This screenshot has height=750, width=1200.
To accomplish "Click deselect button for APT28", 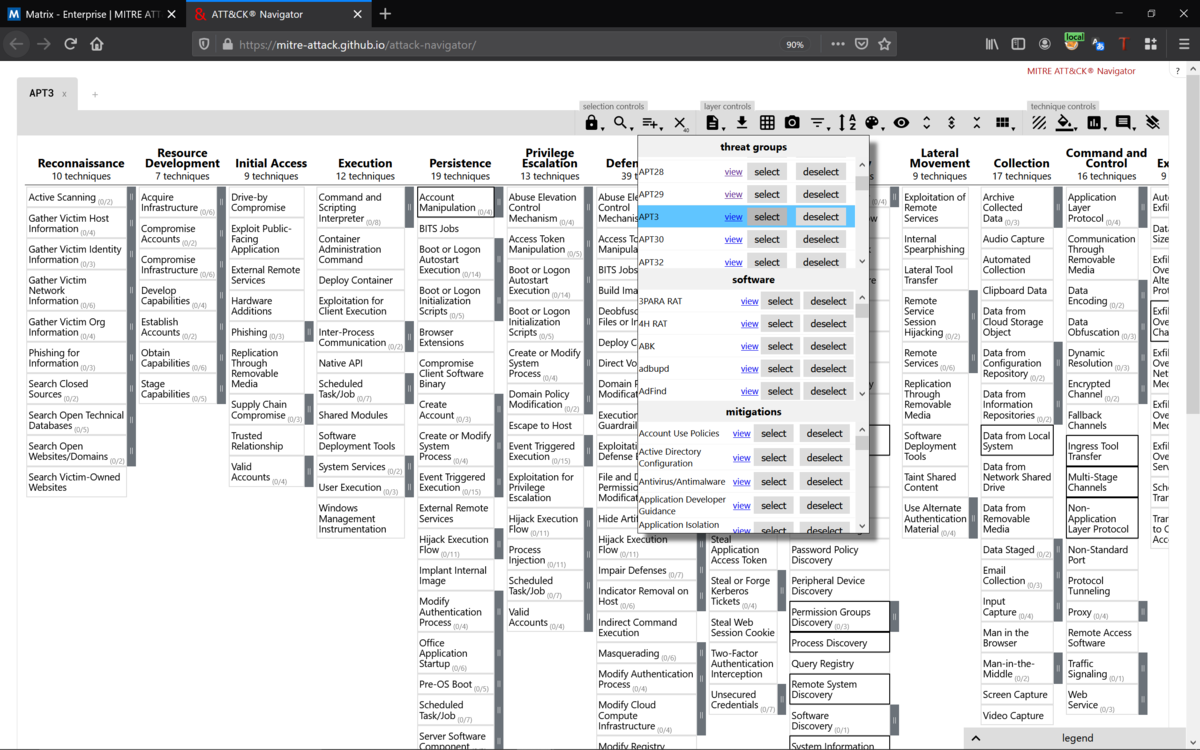I will (821, 172).
